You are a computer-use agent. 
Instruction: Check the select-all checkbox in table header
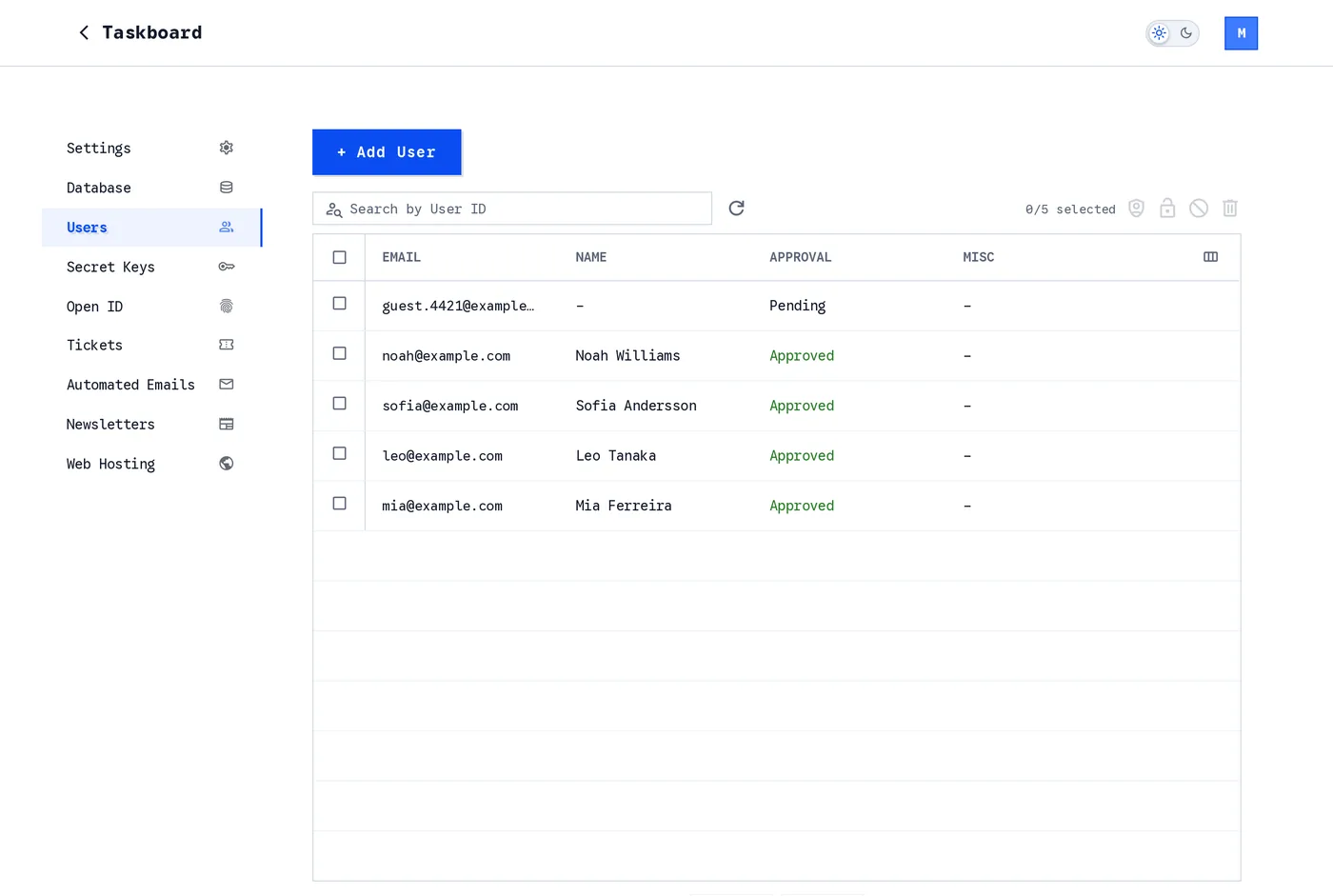(339, 257)
